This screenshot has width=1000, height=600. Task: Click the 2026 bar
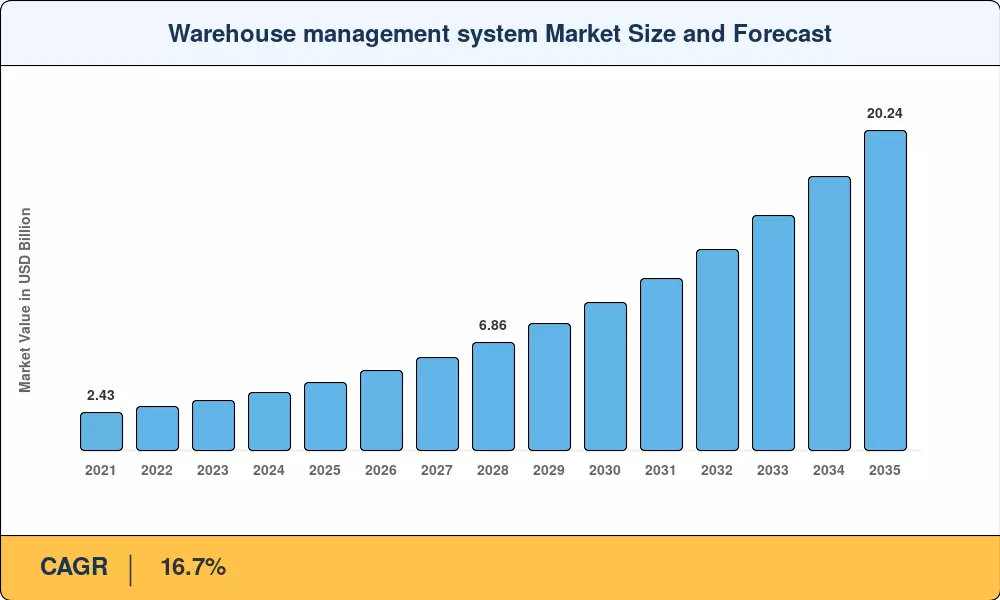[x=381, y=411]
